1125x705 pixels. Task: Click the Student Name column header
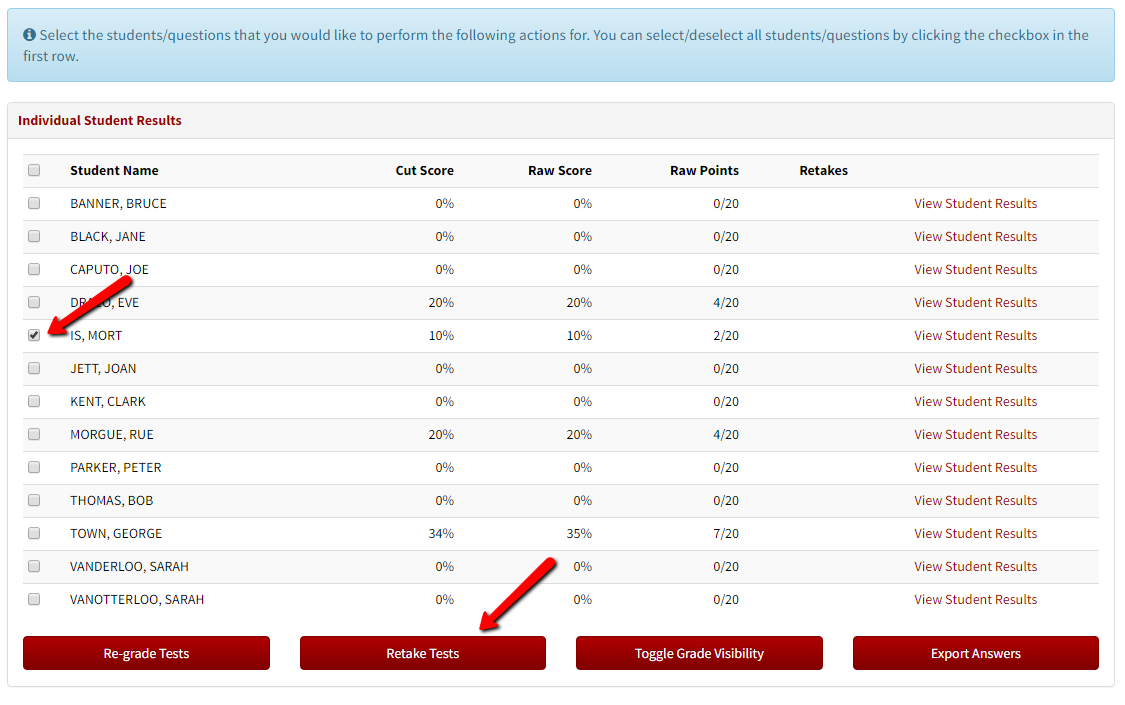114,170
